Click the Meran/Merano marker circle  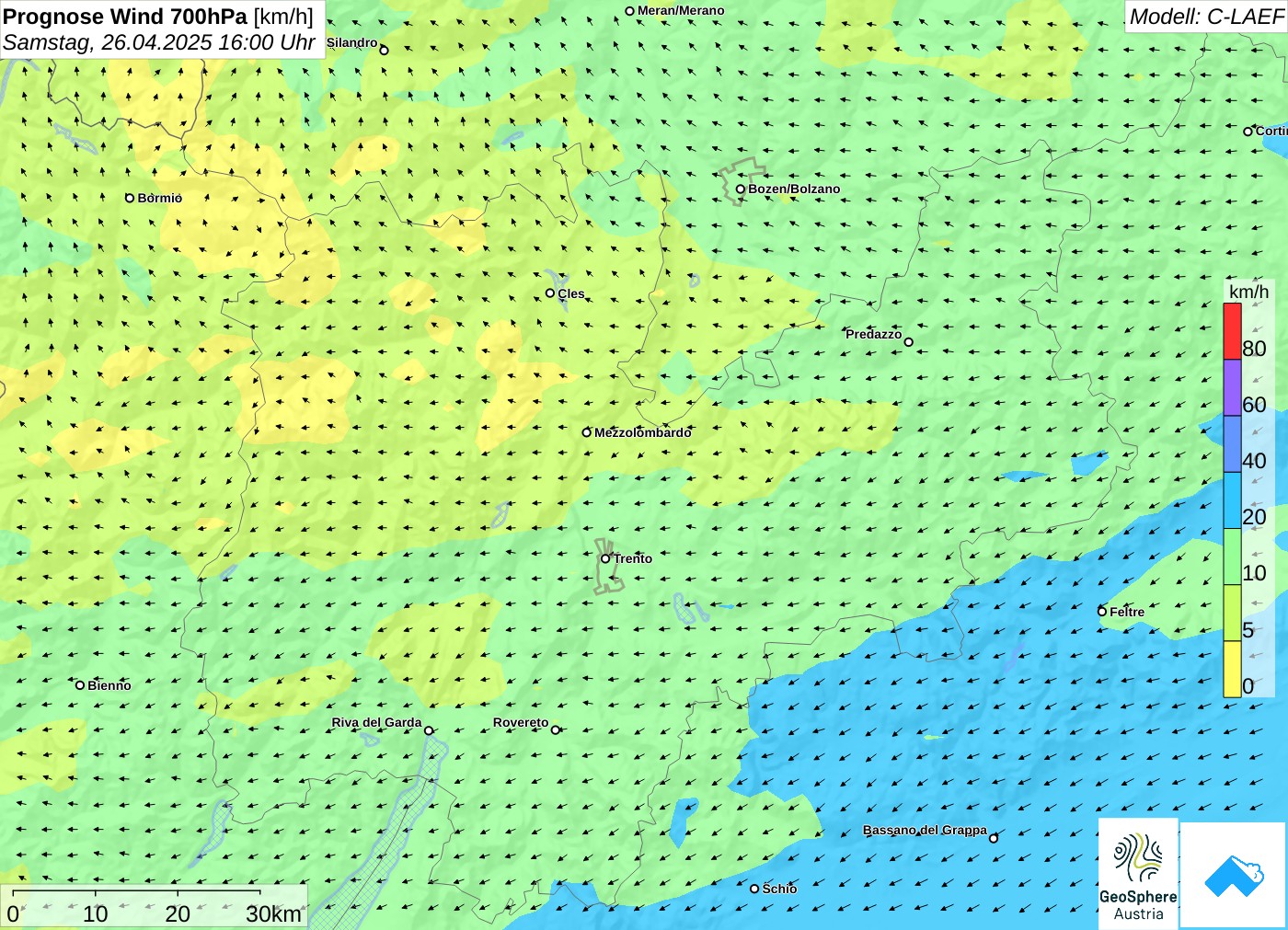pyautogui.click(x=630, y=11)
